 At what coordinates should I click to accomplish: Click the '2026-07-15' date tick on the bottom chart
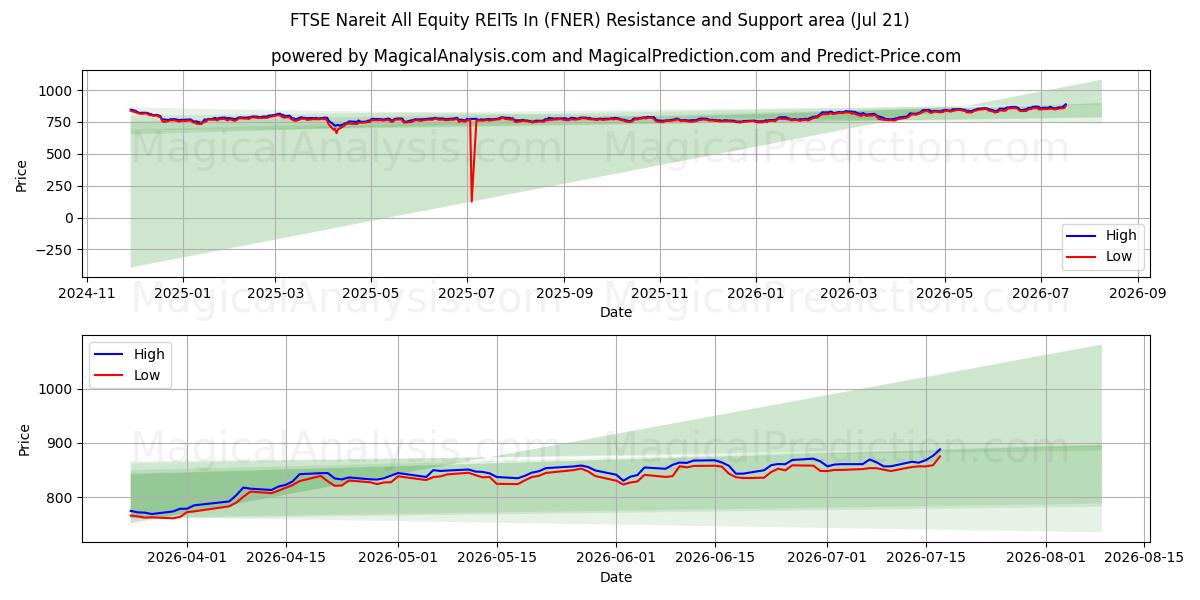[926, 557]
